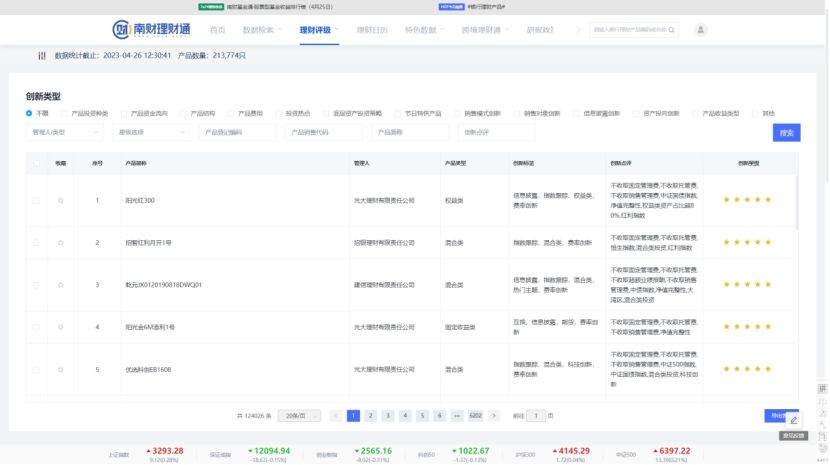The width and height of the screenshot is (830, 465).
Task: Open the 研报政策 nav tab
Action: 540,30
